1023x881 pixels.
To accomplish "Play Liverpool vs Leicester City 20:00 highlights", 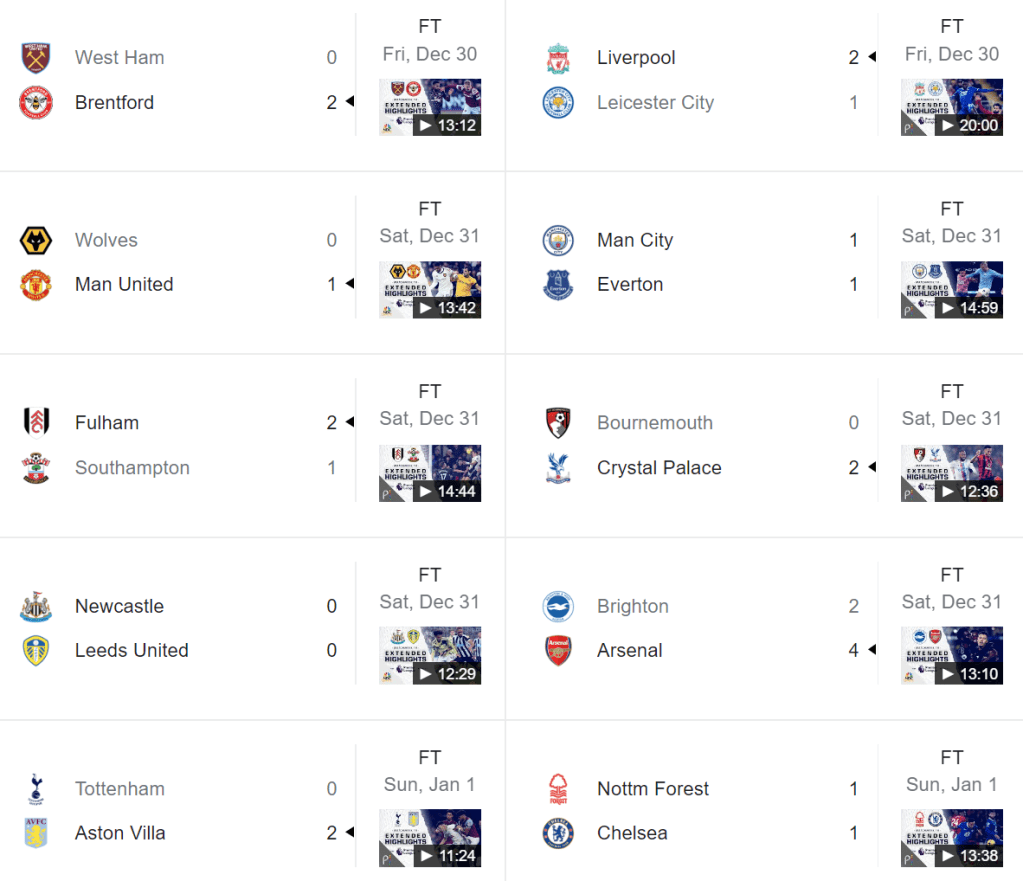I will point(952,107).
